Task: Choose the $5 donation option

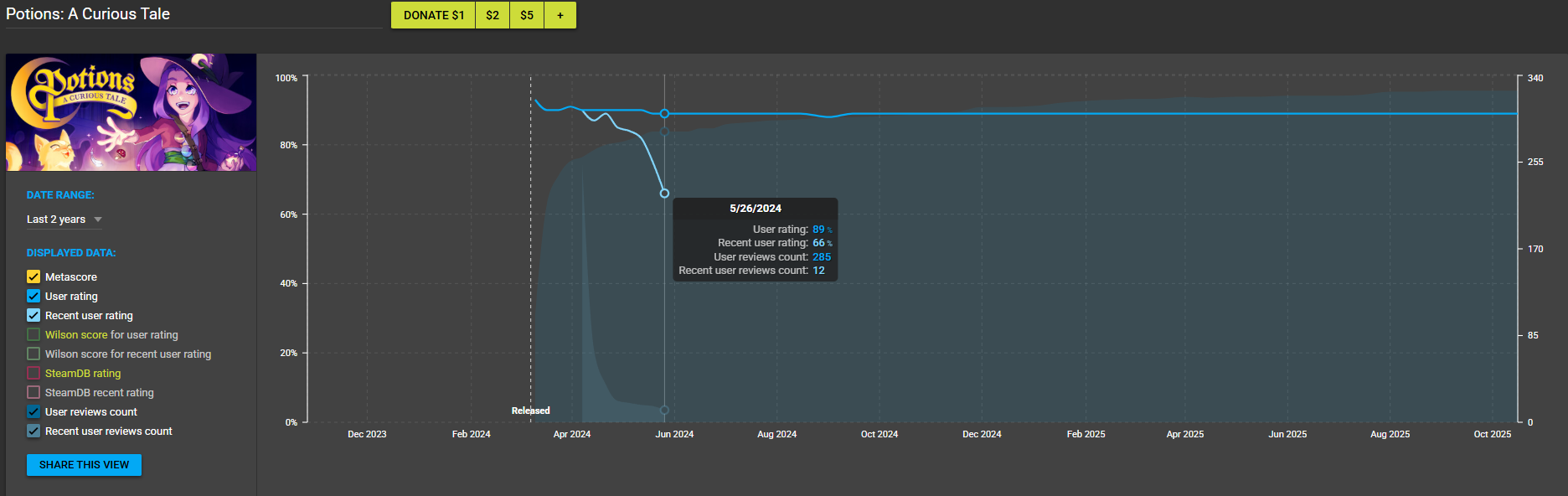Action: [x=527, y=15]
